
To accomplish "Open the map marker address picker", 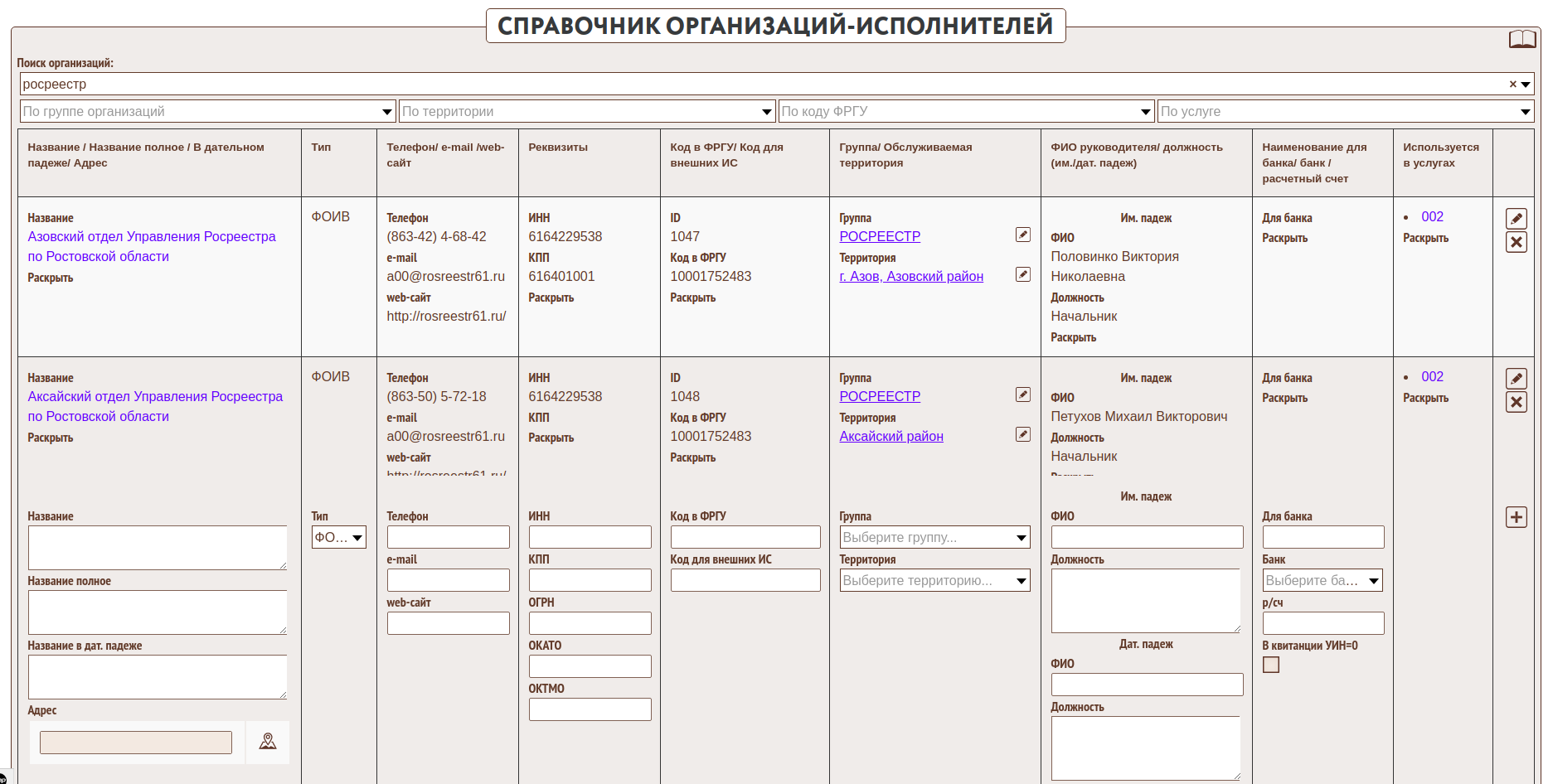I will pyautogui.click(x=268, y=742).
